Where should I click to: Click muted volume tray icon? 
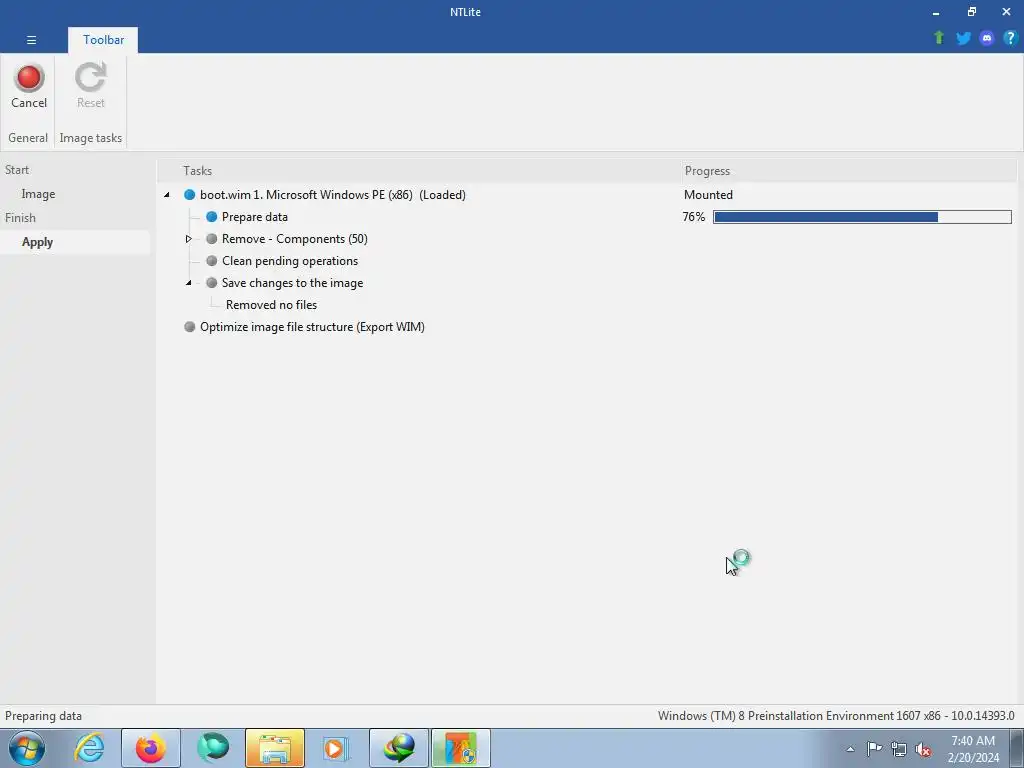pos(923,749)
